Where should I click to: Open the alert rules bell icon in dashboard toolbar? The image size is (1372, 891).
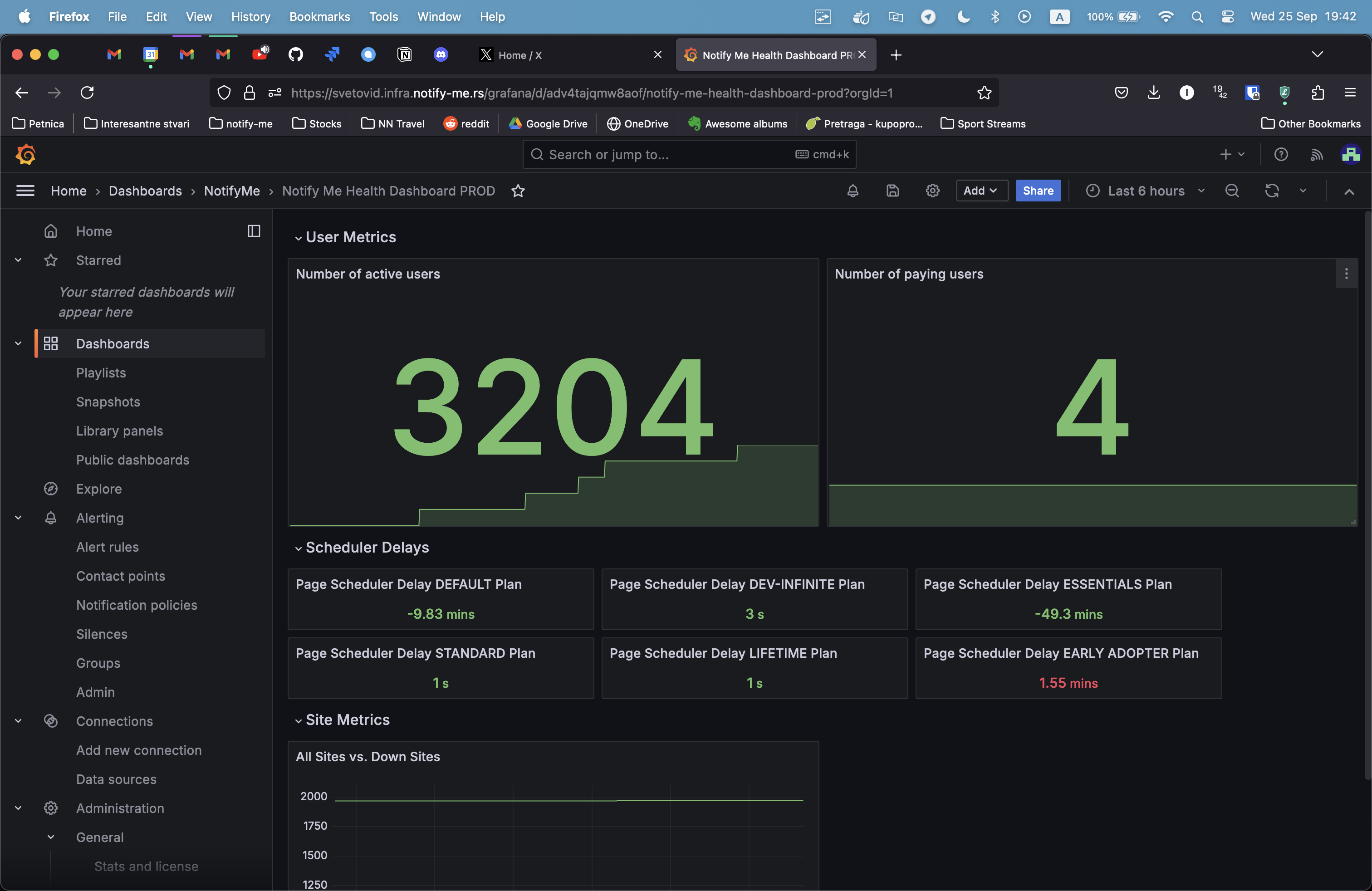(853, 191)
